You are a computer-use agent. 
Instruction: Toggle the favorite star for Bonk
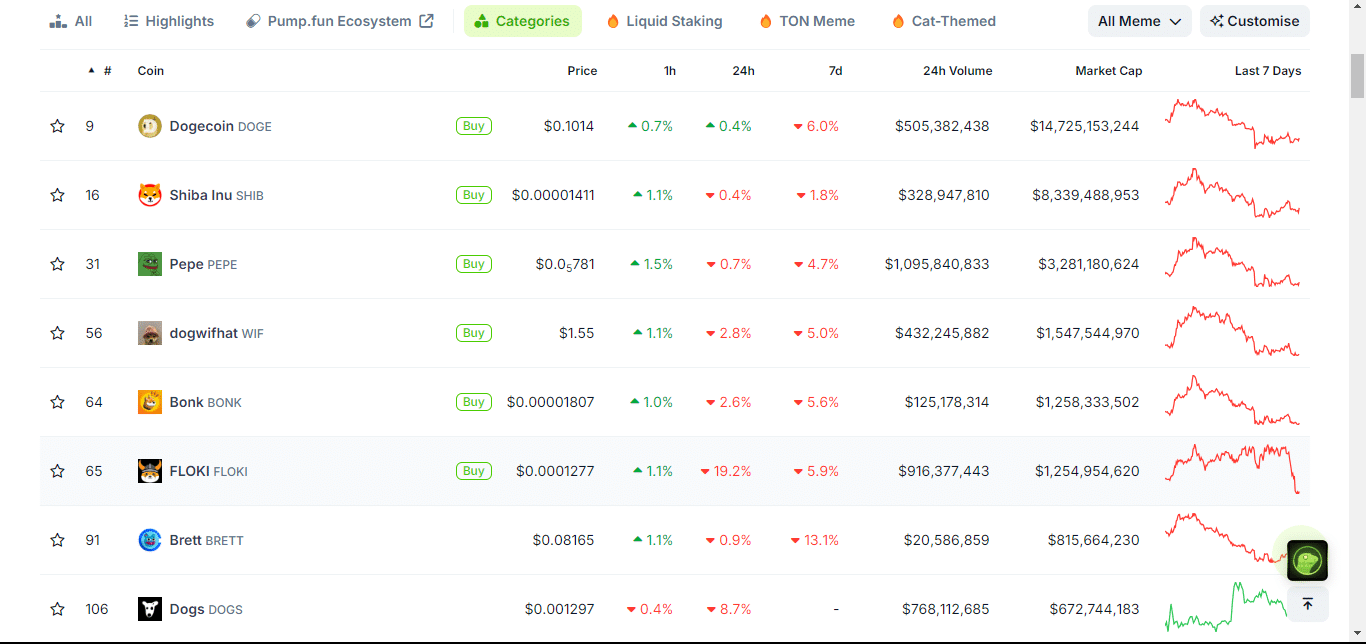pos(57,402)
